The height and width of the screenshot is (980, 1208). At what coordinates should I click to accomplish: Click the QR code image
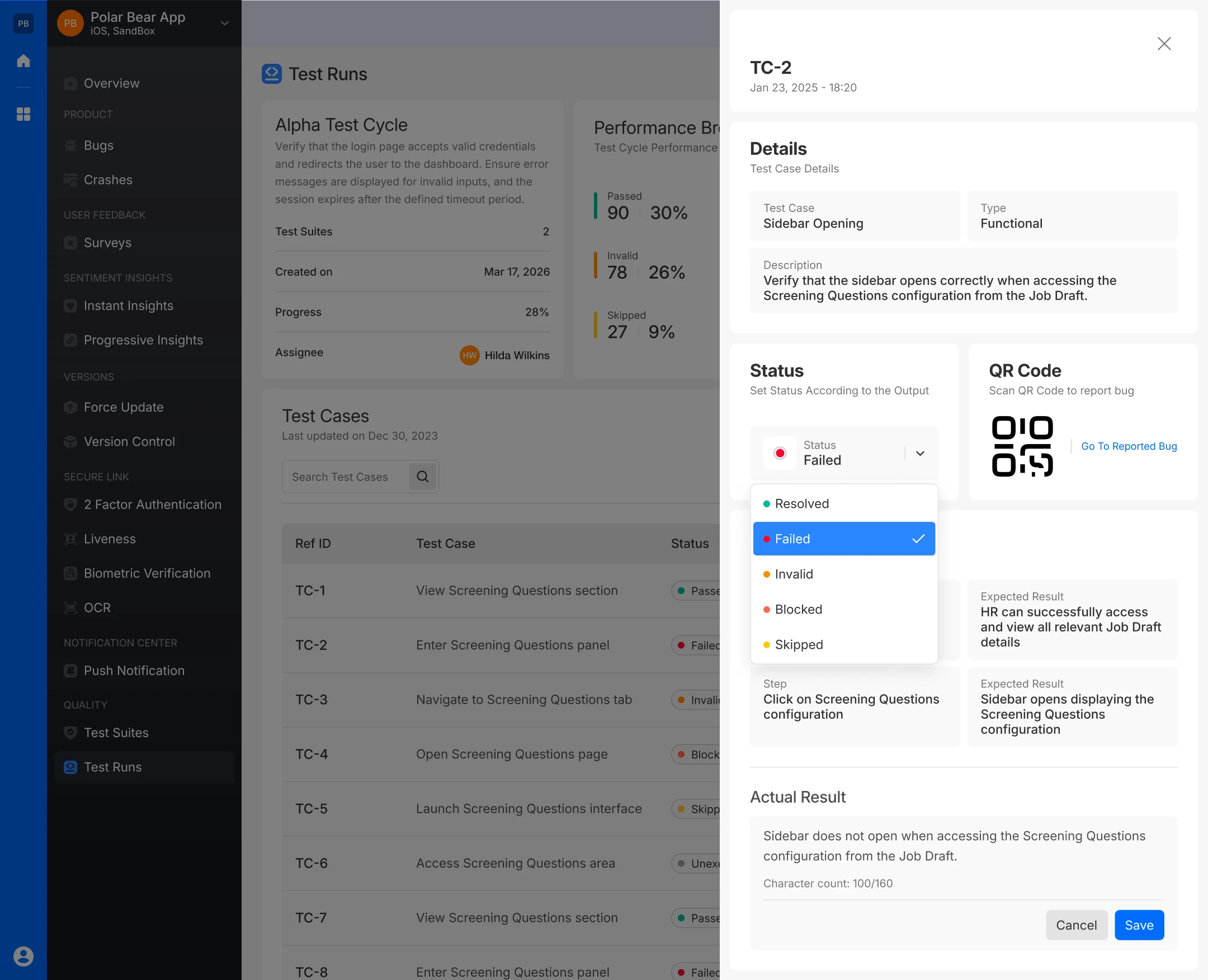point(1022,446)
